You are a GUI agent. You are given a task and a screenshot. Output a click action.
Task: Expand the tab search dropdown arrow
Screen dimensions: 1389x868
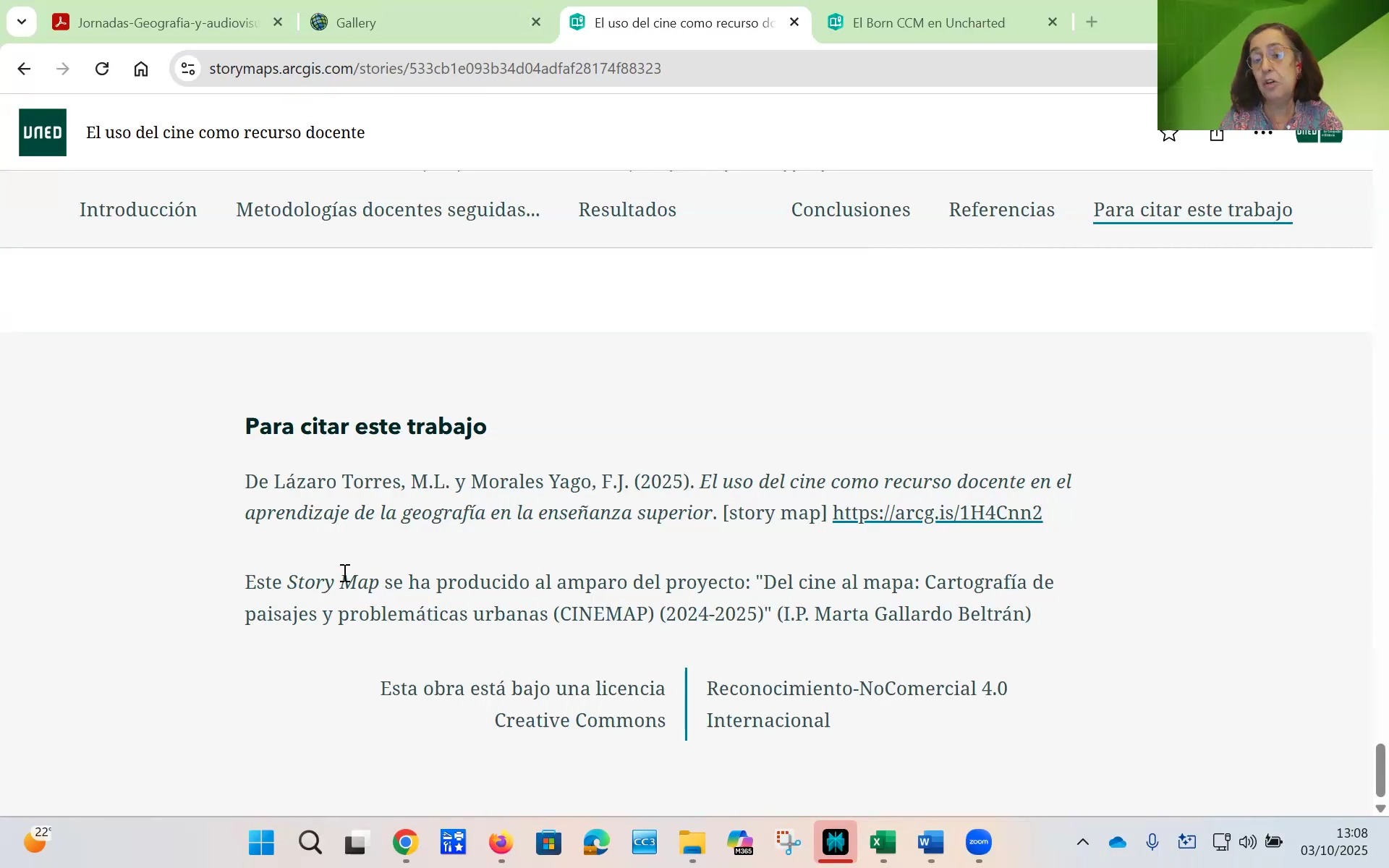click(22, 22)
